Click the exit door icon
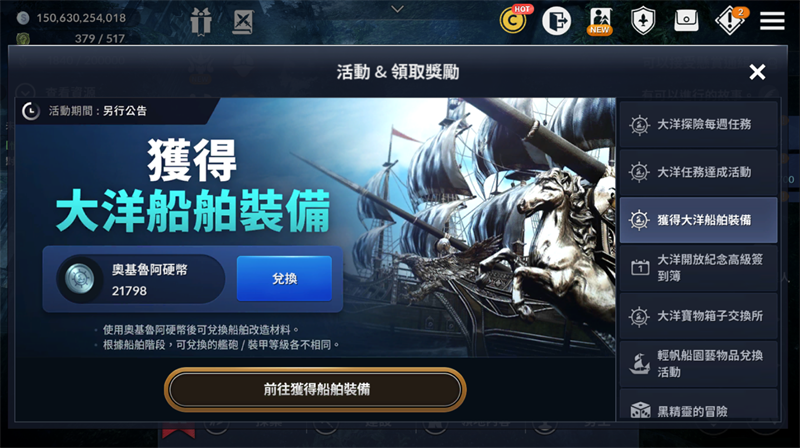Image resolution: width=800 pixels, height=448 pixels. click(x=556, y=21)
